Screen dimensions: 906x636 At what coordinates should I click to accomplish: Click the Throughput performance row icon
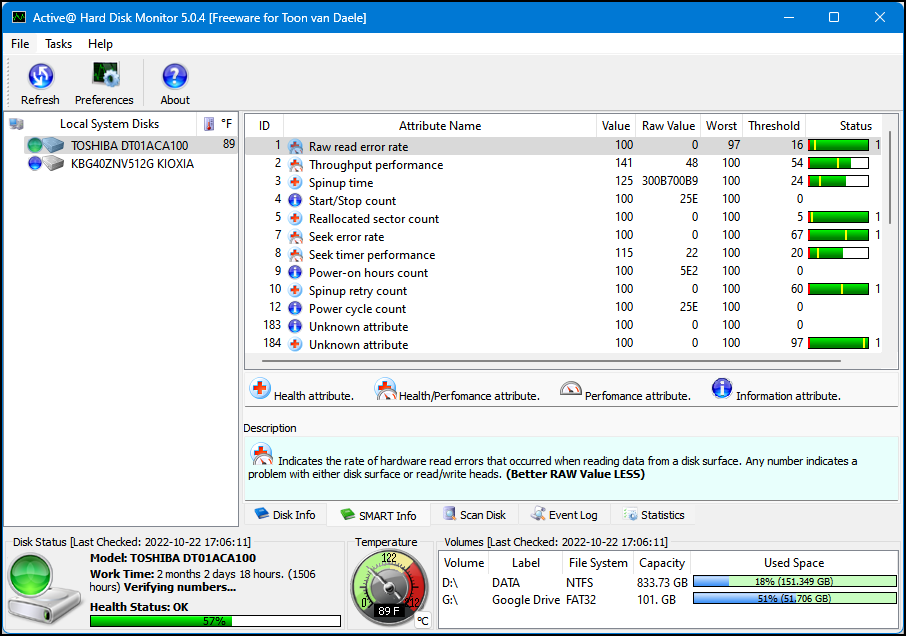click(x=295, y=165)
